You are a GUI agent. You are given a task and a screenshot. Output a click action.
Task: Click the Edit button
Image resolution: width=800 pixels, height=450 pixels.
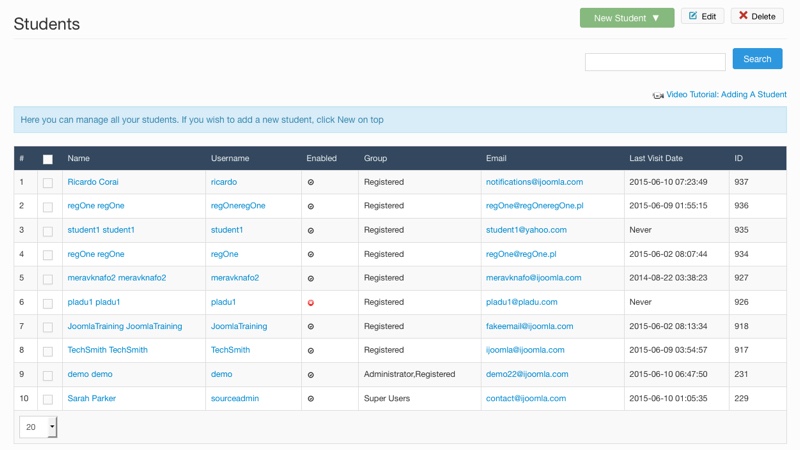[x=703, y=16]
